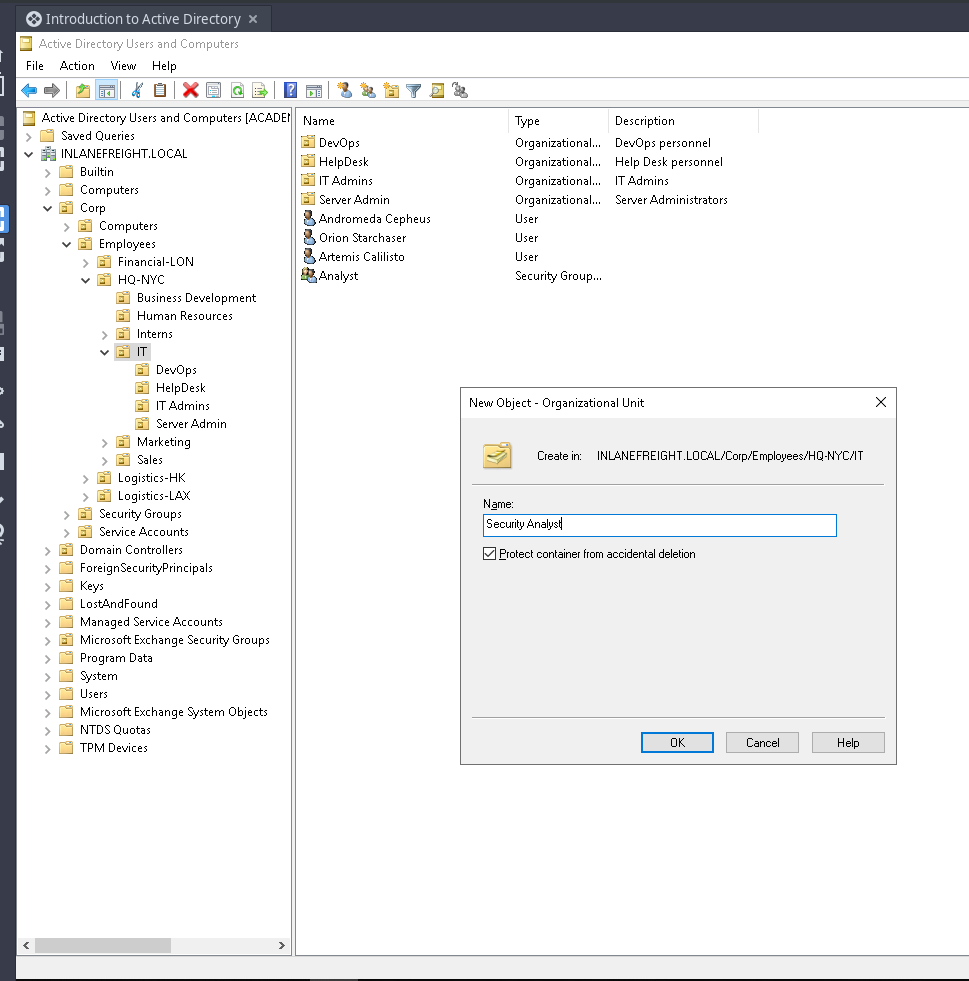Click the Back arrow toolbar icon
Viewport: 969px width, 981px height.
pos(29,91)
